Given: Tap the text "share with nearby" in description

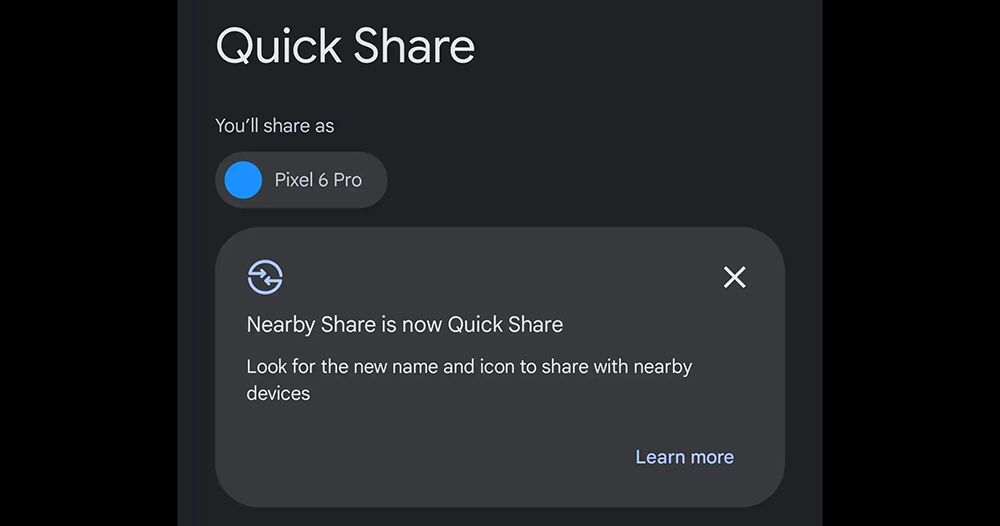Looking at the screenshot, I should pos(616,367).
